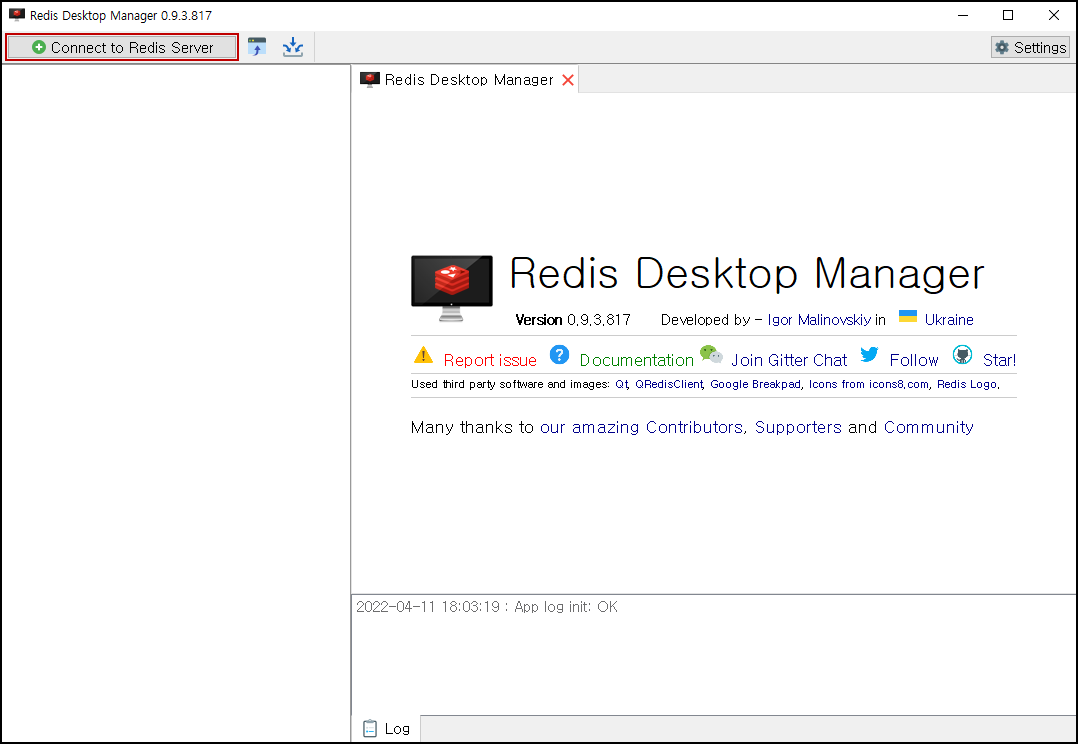Maximize the Redis Desktop Manager window
The width and height of the screenshot is (1078, 744).
tap(1008, 15)
